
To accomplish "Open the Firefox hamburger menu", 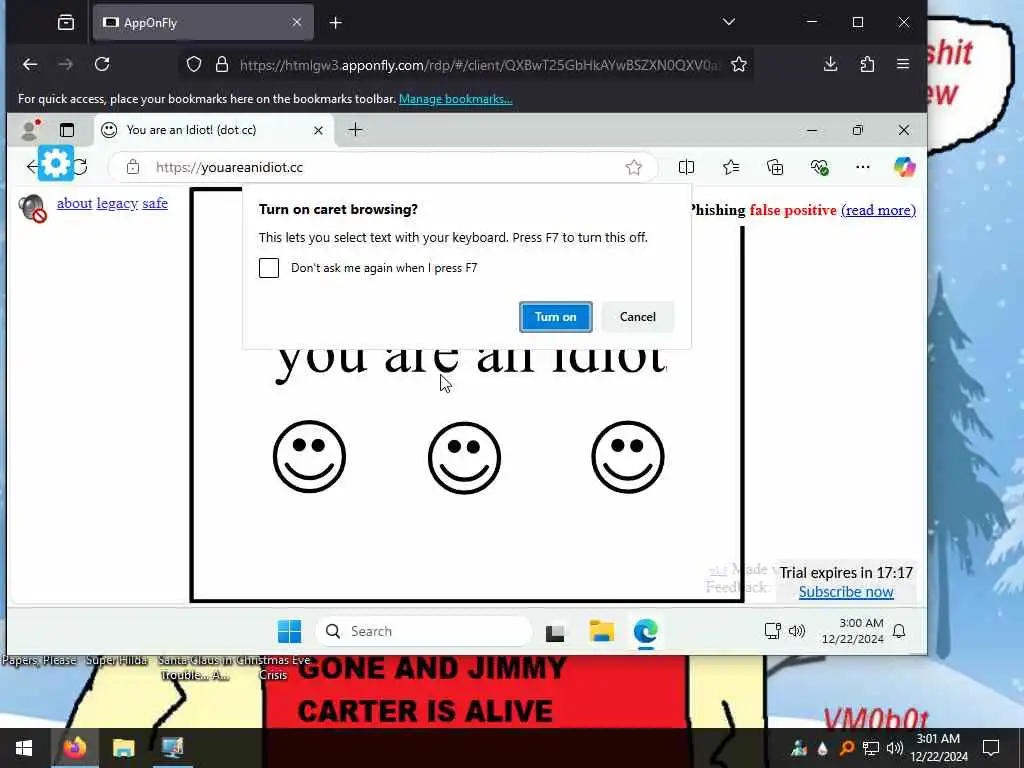I will coord(903,64).
